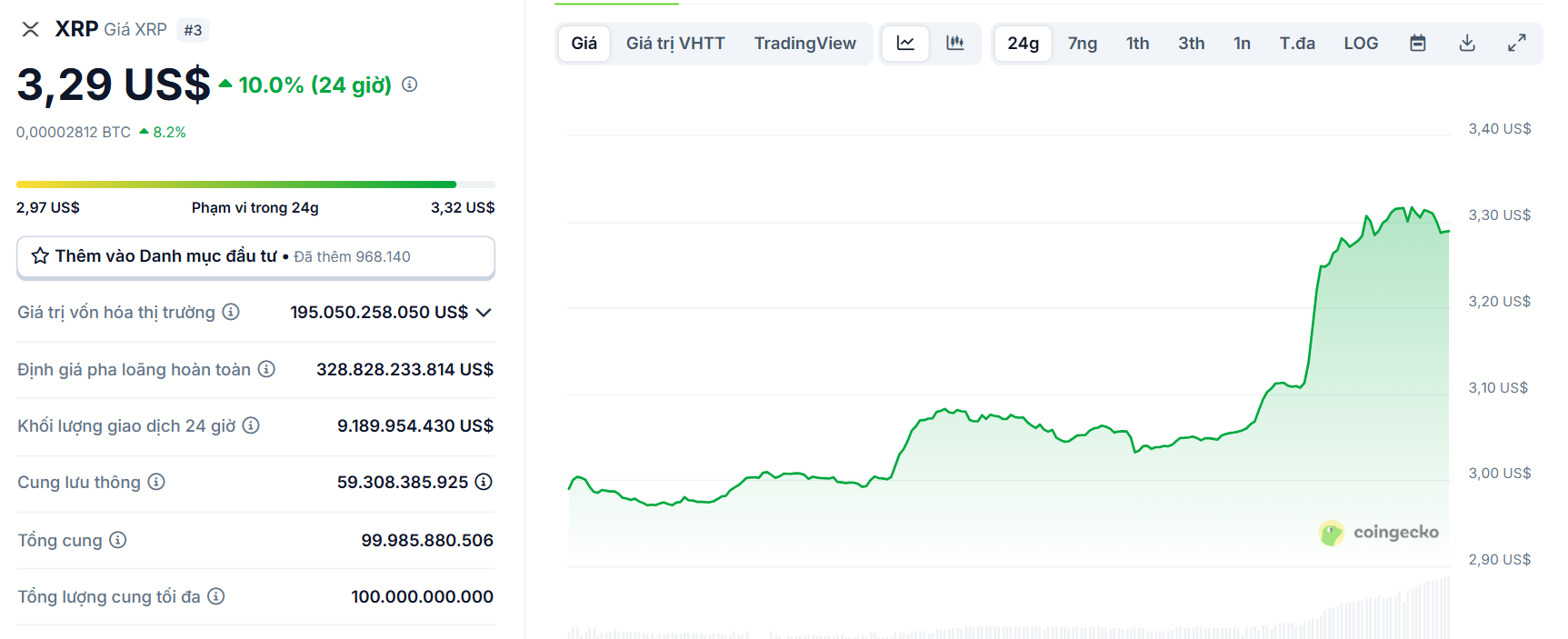Download chart data icon
The height and width of the screenshot is (639, 1568).
[1467, 43]
